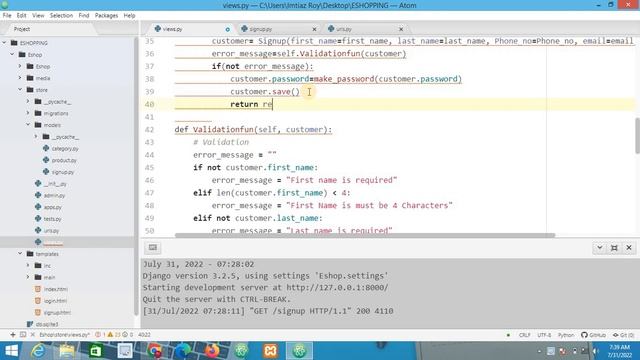640x360 pixels.
Task: Click the editor vertical scrollbar thumb
Action: click(x=637, y=136)
